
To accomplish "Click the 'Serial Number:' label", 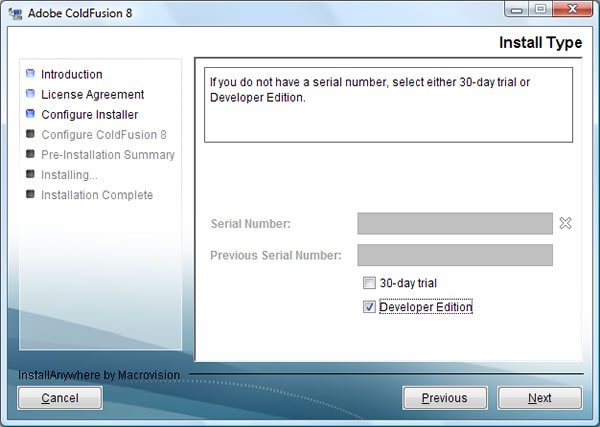I will point(251,224).
